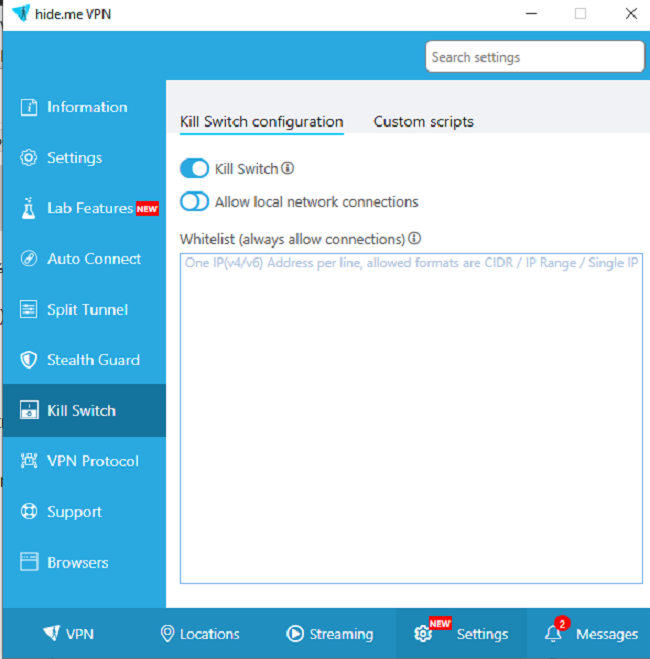Open the Messages bottom tab

[x=588, y=633]
